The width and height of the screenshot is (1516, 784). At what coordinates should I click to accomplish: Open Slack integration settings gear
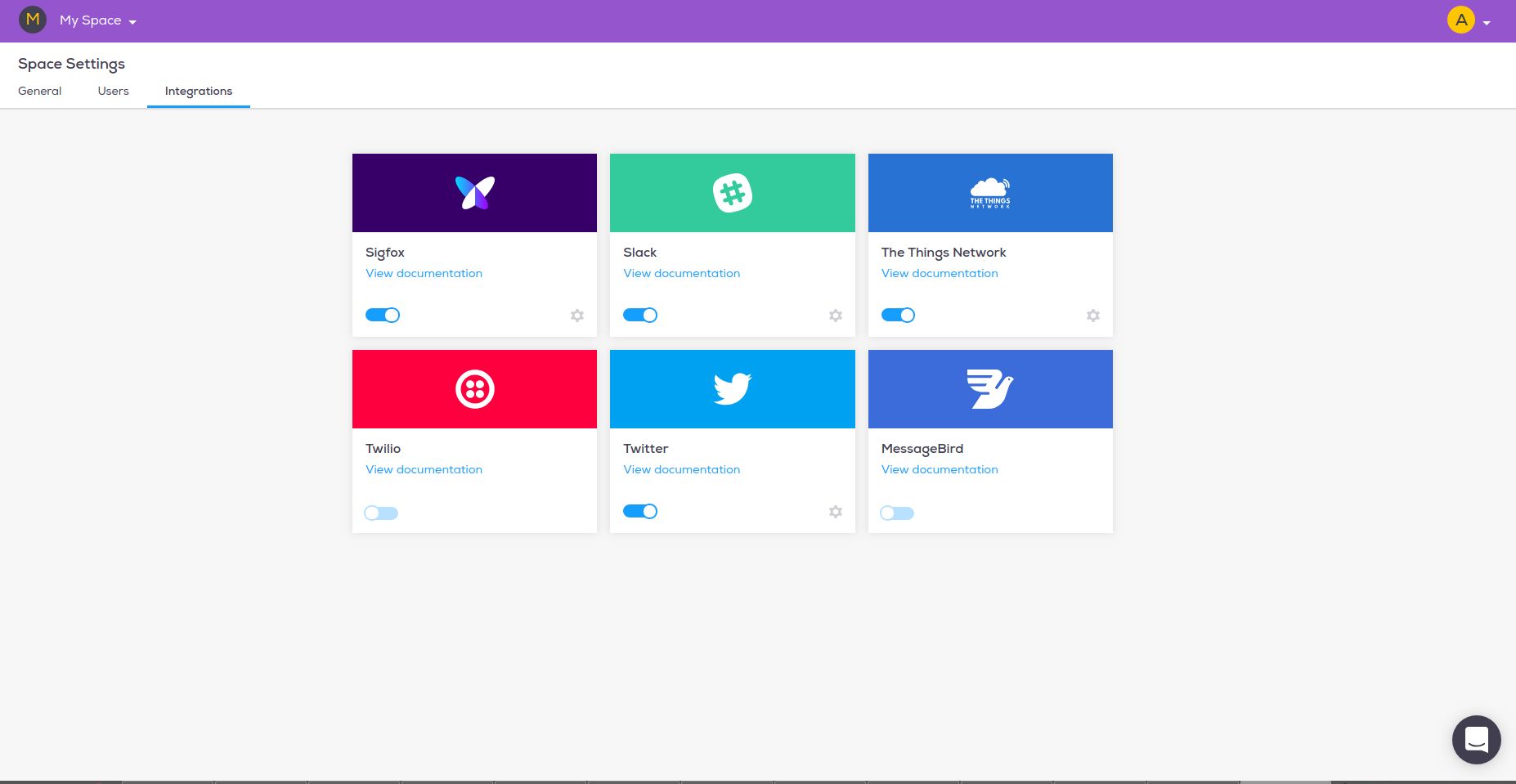point(836,316)
